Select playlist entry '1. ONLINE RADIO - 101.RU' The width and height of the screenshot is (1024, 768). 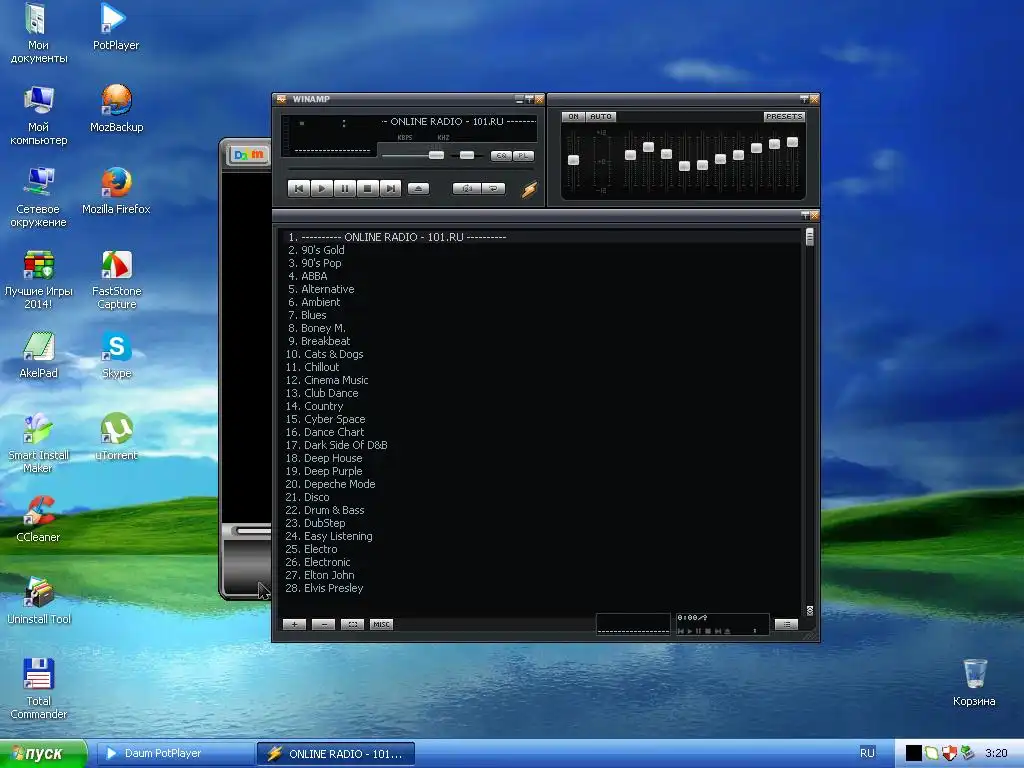click(541, 237)
